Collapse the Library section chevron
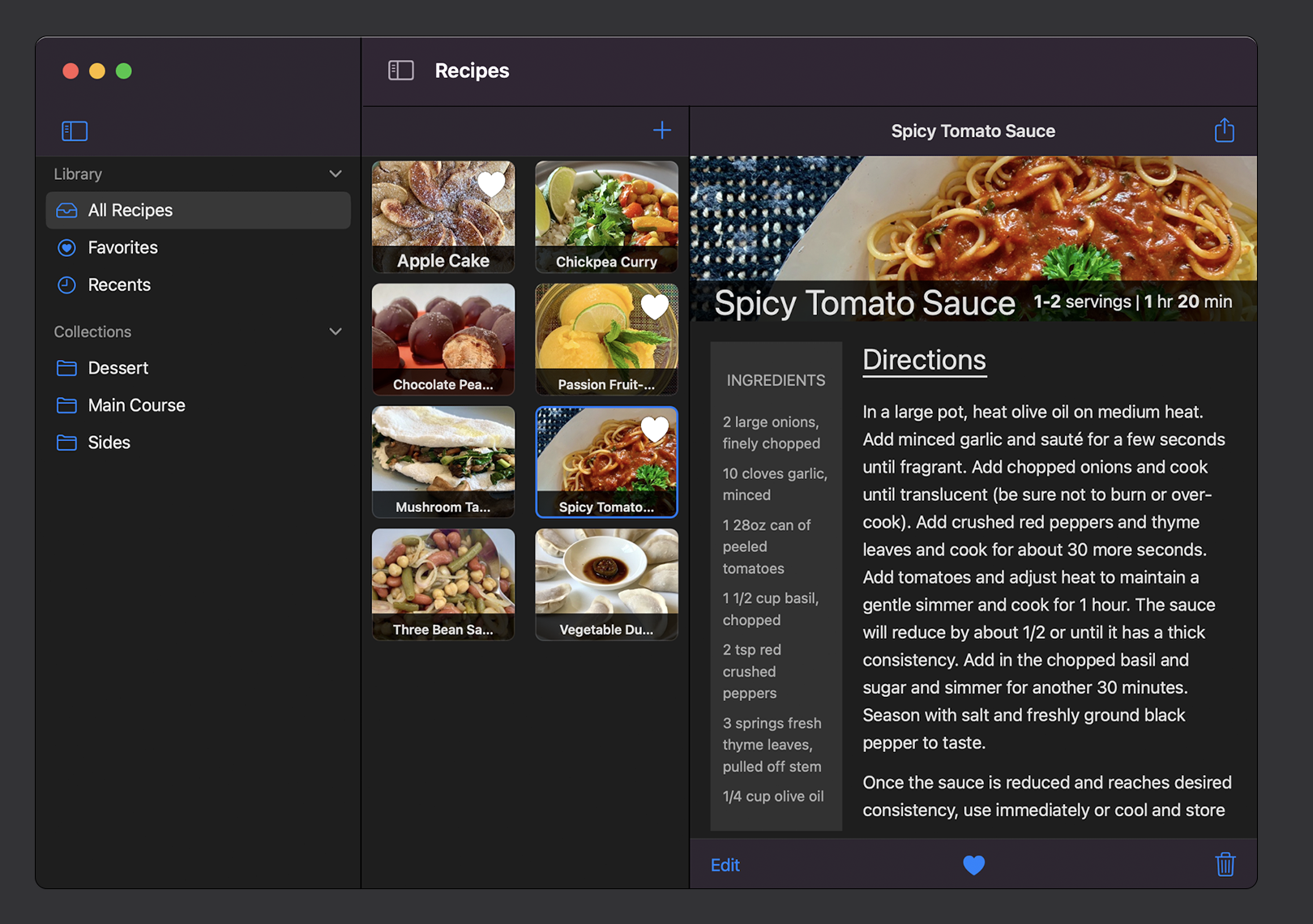This screenshot has width=1313, height=924. pyautogui.click(x=336, y=173)
